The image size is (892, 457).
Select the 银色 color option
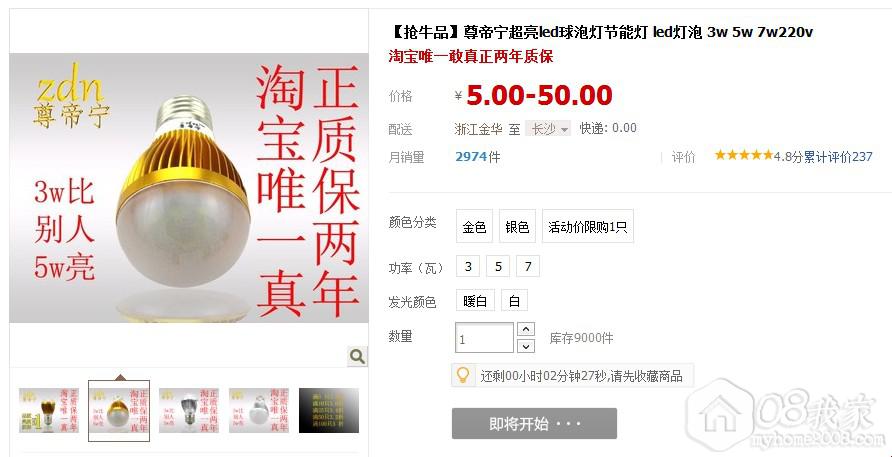(517, 227)
